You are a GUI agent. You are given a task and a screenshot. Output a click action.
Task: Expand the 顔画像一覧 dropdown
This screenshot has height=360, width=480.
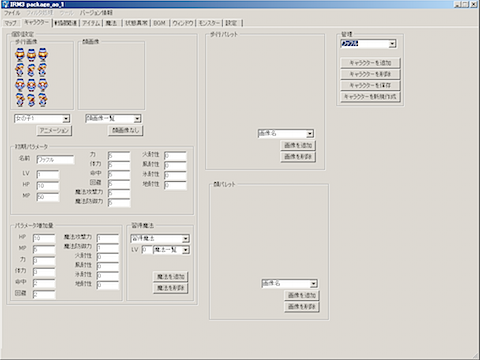tap(137, 119)
